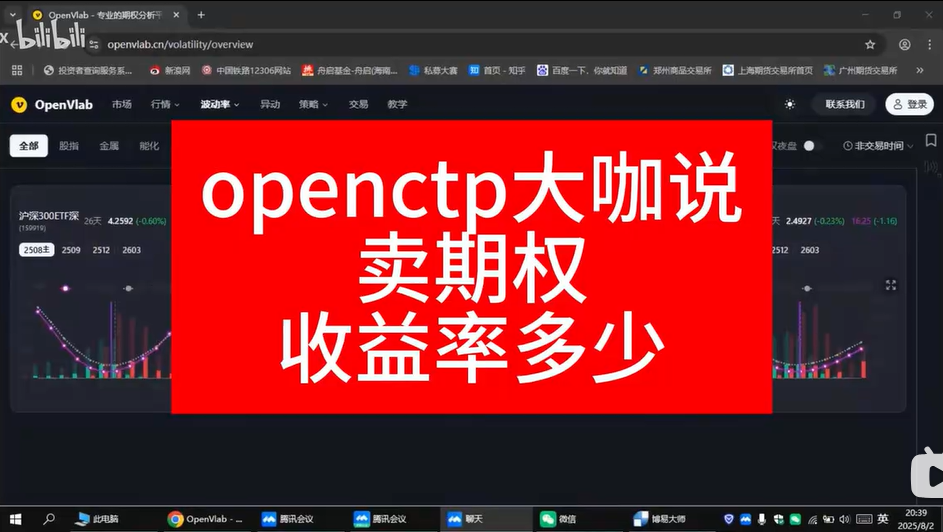Expand the 行情 dropdown menu
This screenshot has height=532, width=943.
tap(165, 104)
